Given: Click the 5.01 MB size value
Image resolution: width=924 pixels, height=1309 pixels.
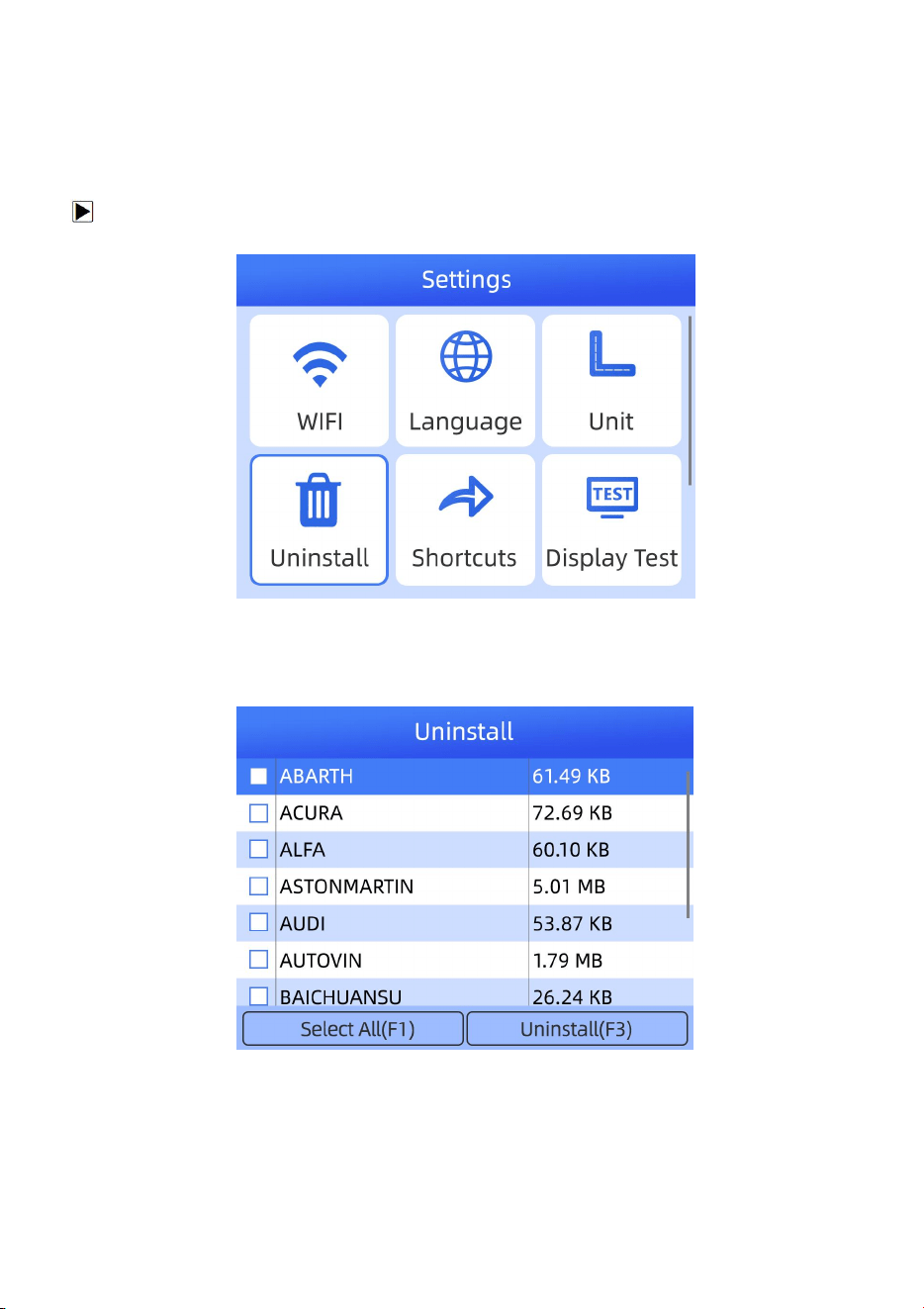Looking at the screenshot, I should [x=569, y=887].
